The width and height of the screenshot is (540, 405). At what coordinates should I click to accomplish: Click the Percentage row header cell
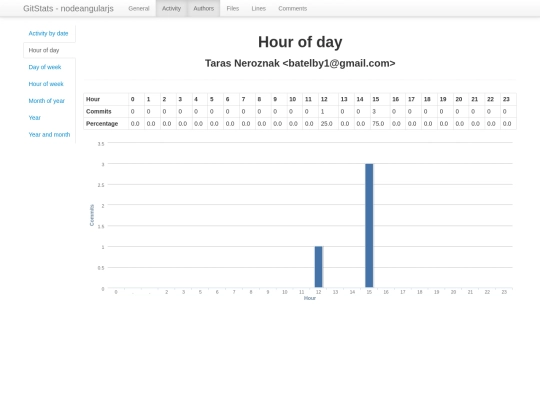click(x=106, y=124)
